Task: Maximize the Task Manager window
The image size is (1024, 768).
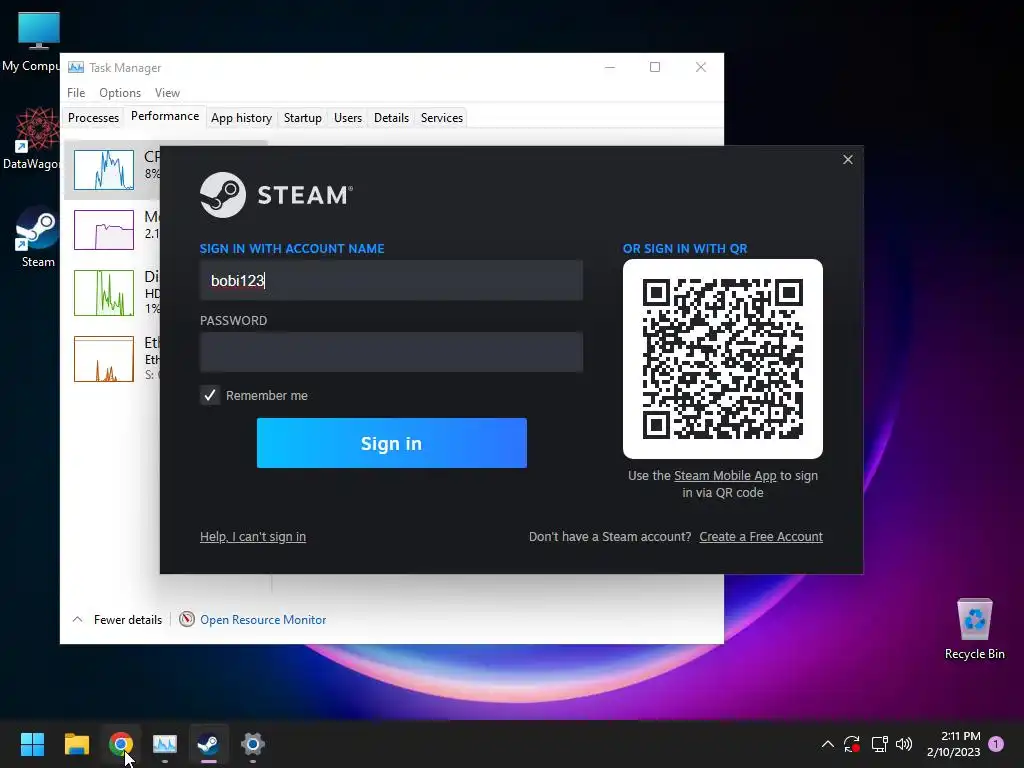Action: coord(655,67)
